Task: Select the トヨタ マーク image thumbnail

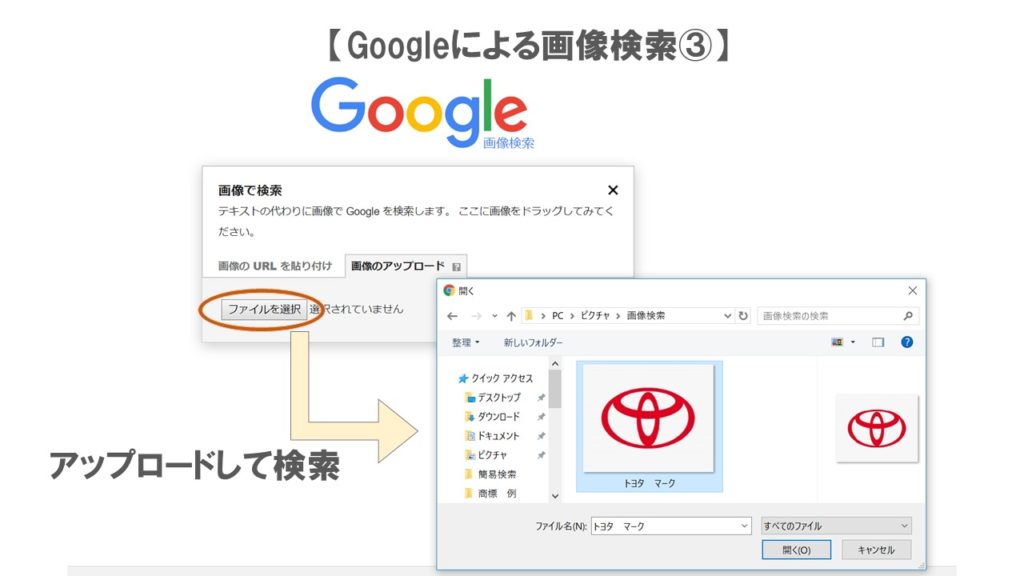Action: [649, 427]
